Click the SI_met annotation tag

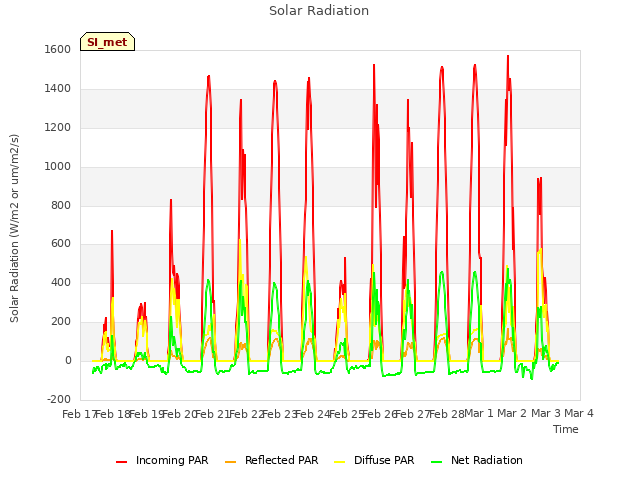click(x=107, y=42)
